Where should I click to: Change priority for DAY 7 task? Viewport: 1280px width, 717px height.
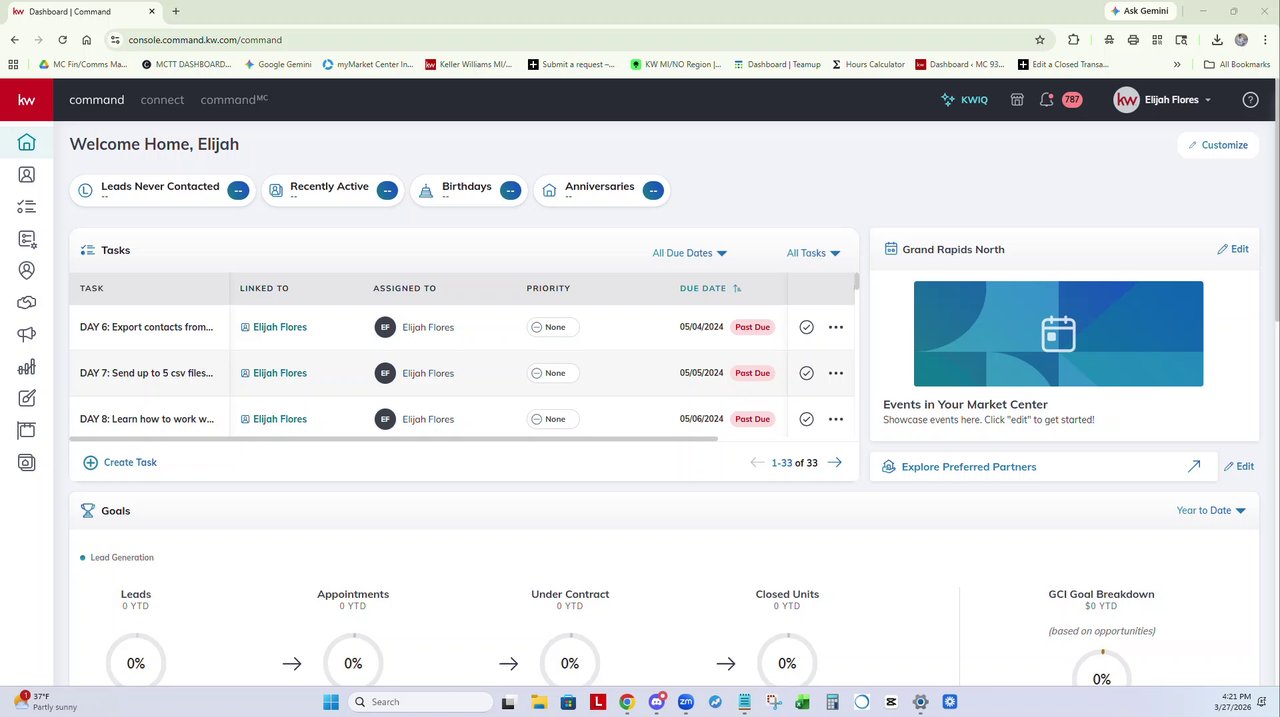(553, 373)
